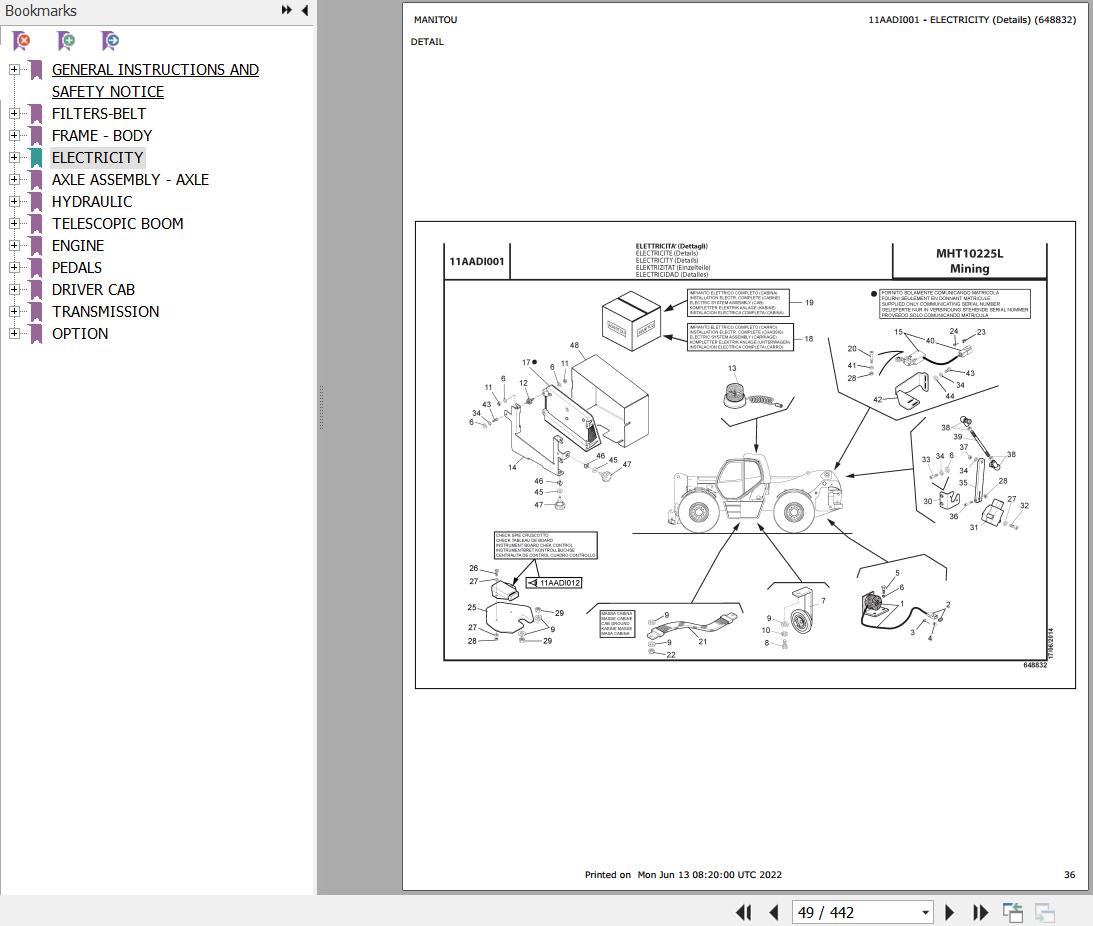The image size is (1093, 926).
Task: Click the teal bookmark icon beside ELECTRICITY
Action: (36, 158)
